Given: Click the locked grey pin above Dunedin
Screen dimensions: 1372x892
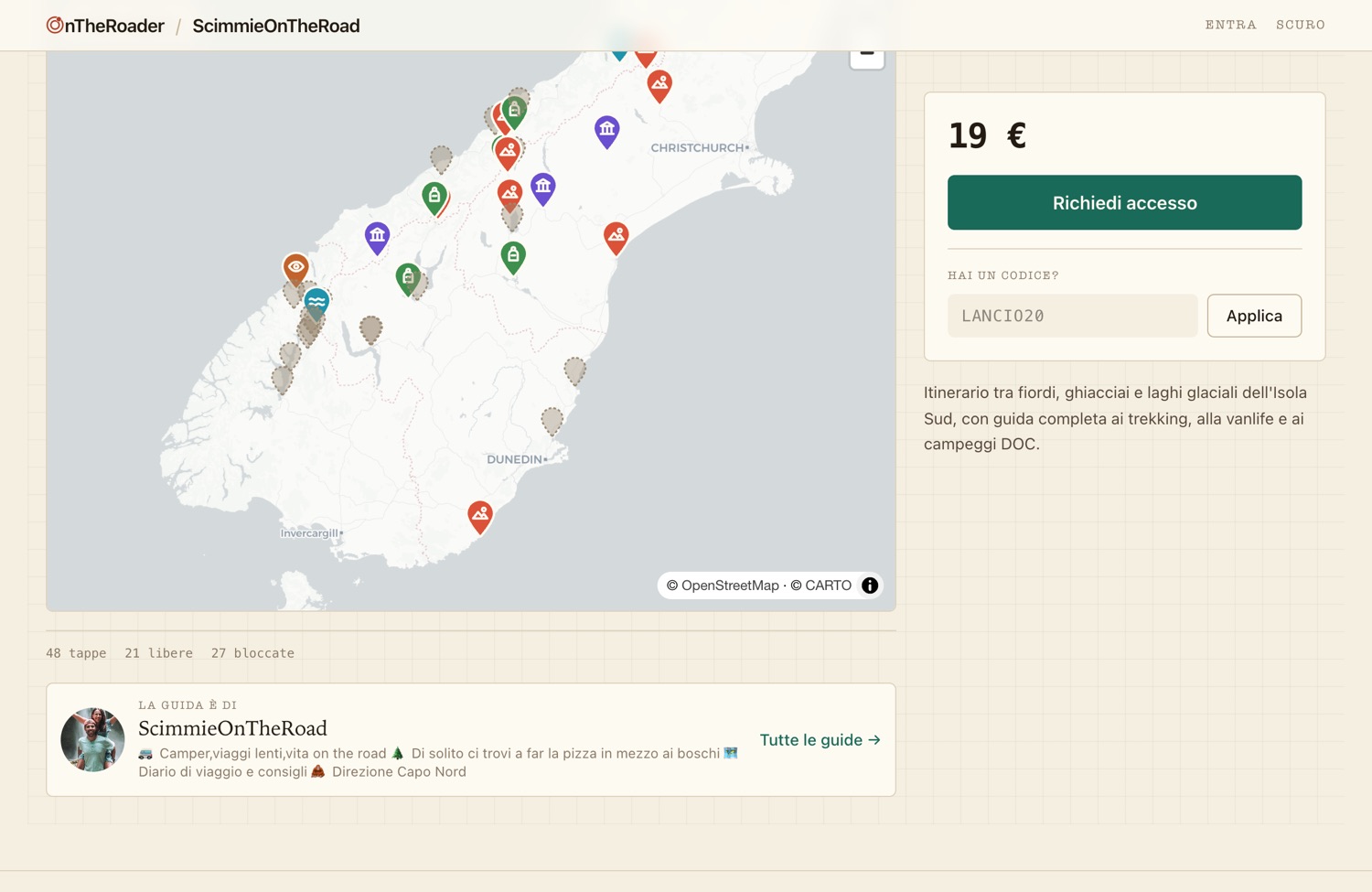Looking at the screenshot, I should point(552,421).
